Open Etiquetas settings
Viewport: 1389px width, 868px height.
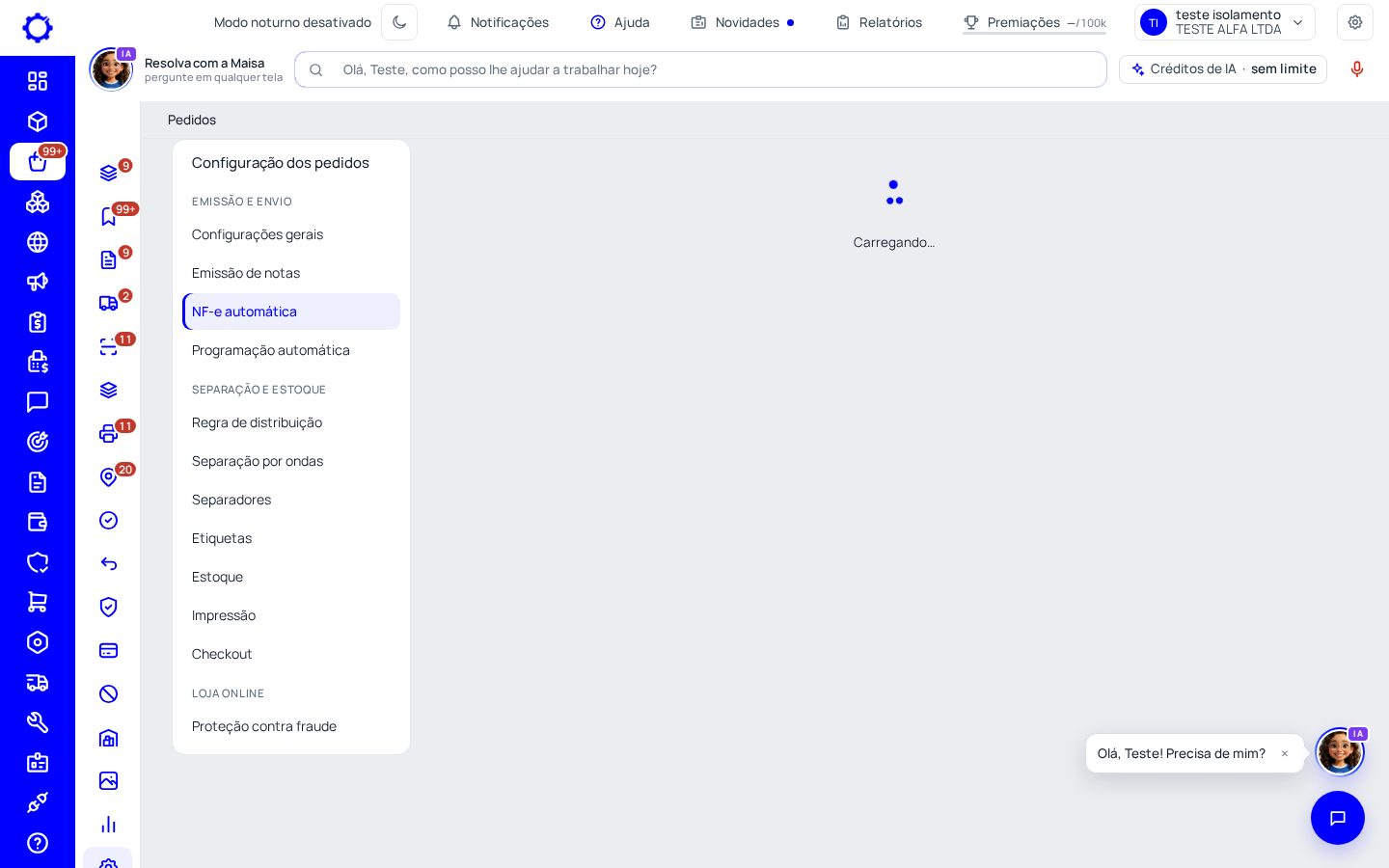point(291,538)
